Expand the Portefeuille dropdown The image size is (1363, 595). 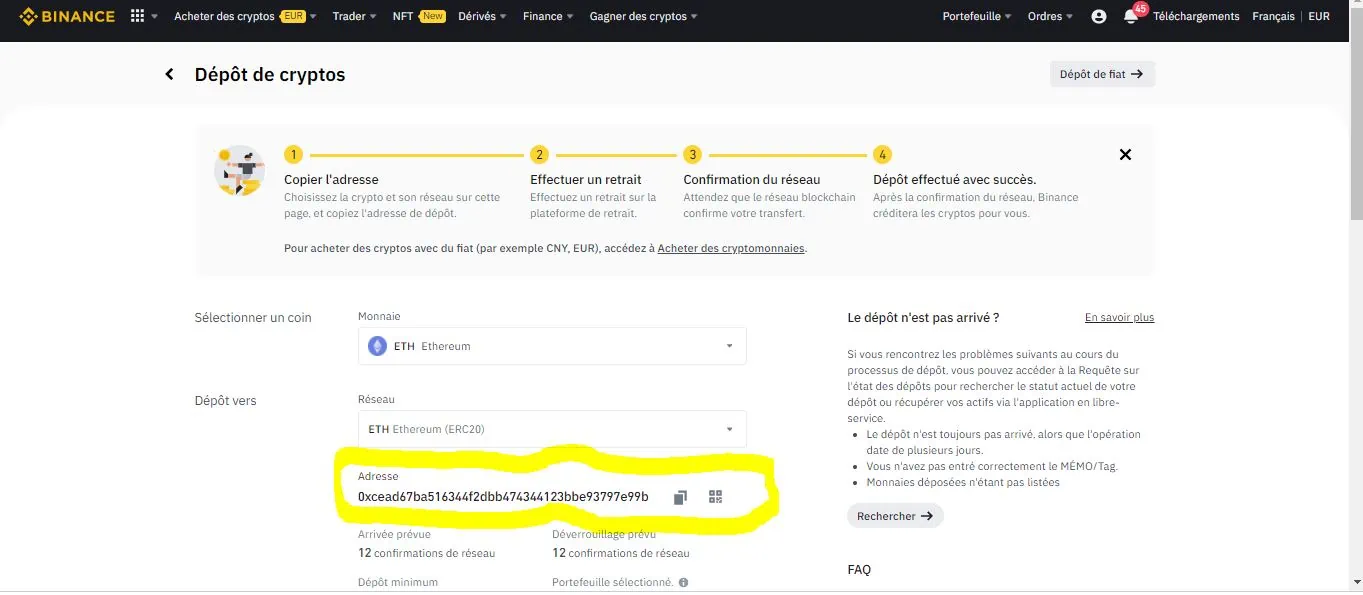[x=977, y=16]
